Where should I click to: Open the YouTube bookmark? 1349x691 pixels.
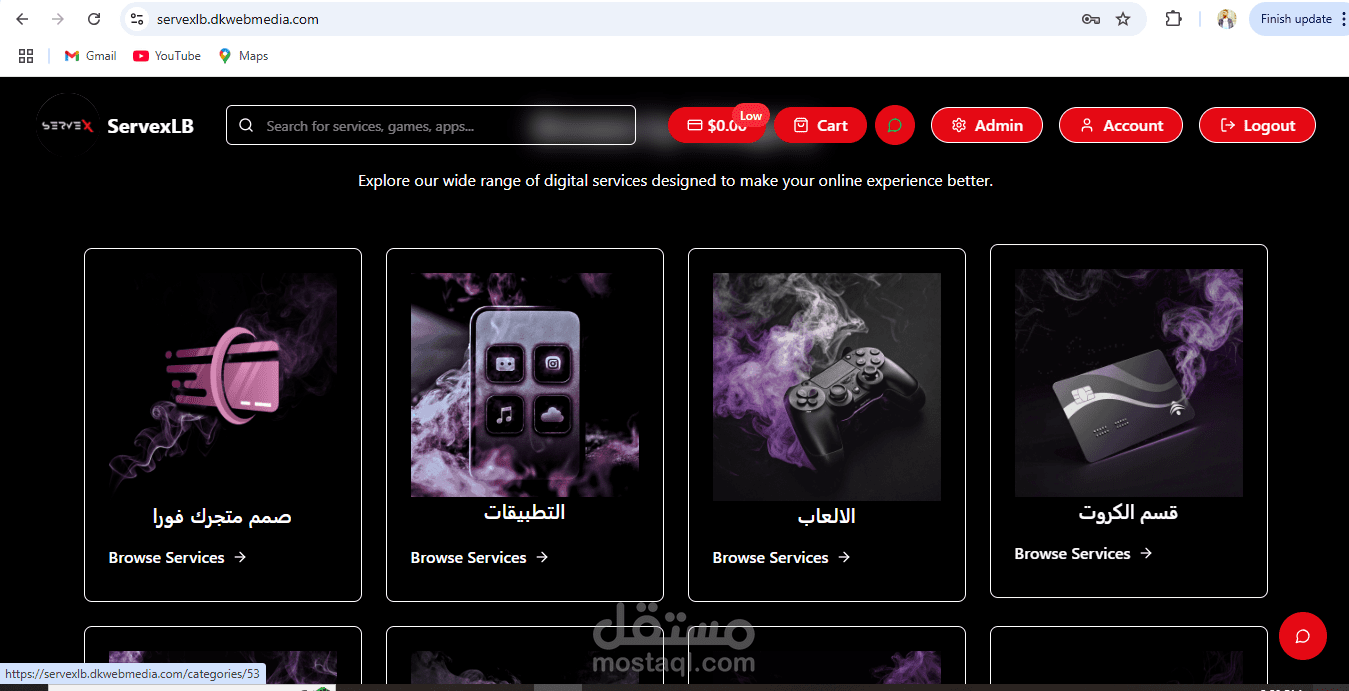click(167, 56)
